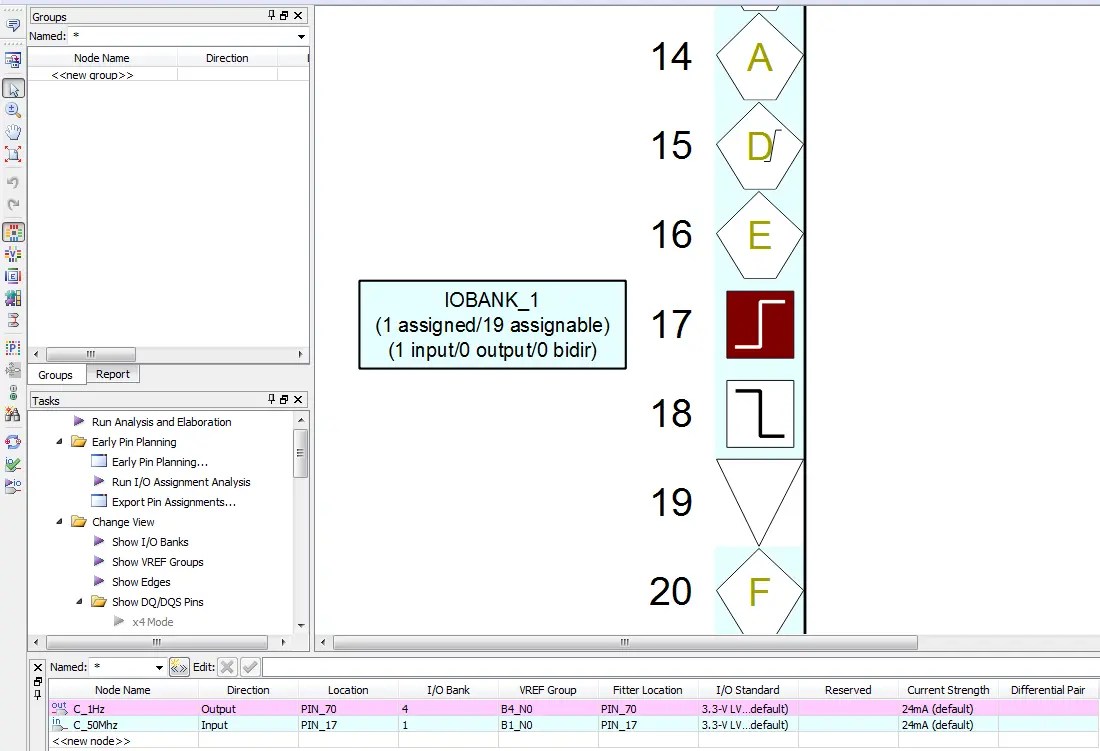
Task: Open Early Pin Planning... task
Action: [x=160, y=462]
